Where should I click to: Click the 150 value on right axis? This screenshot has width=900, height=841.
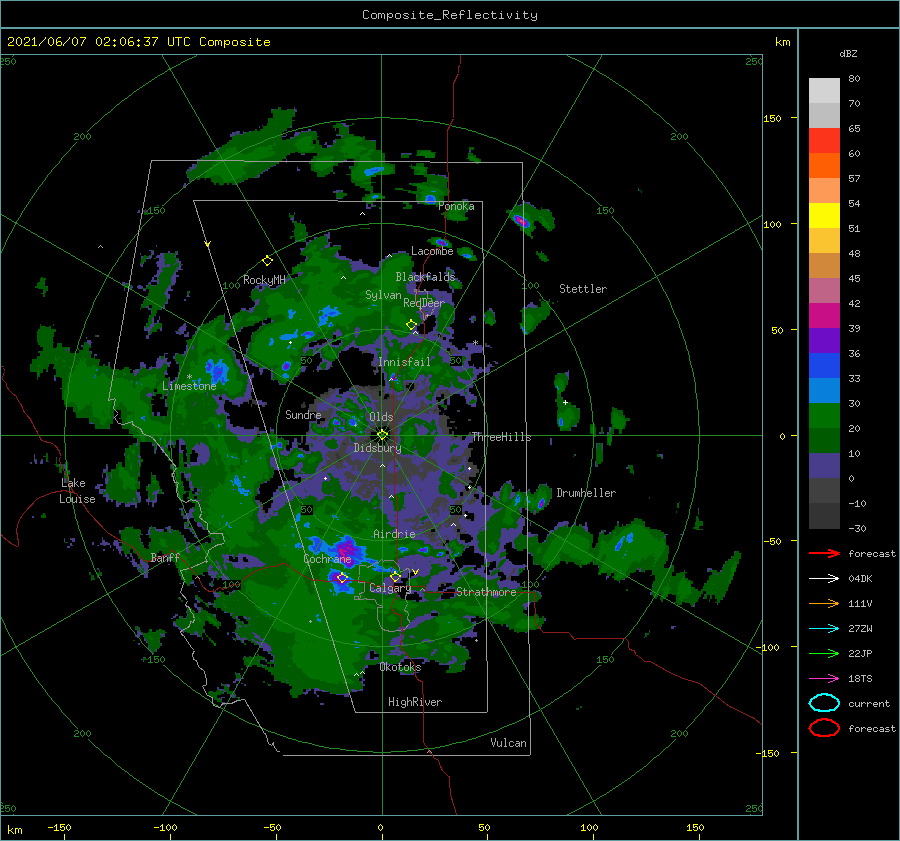[772, 118]
